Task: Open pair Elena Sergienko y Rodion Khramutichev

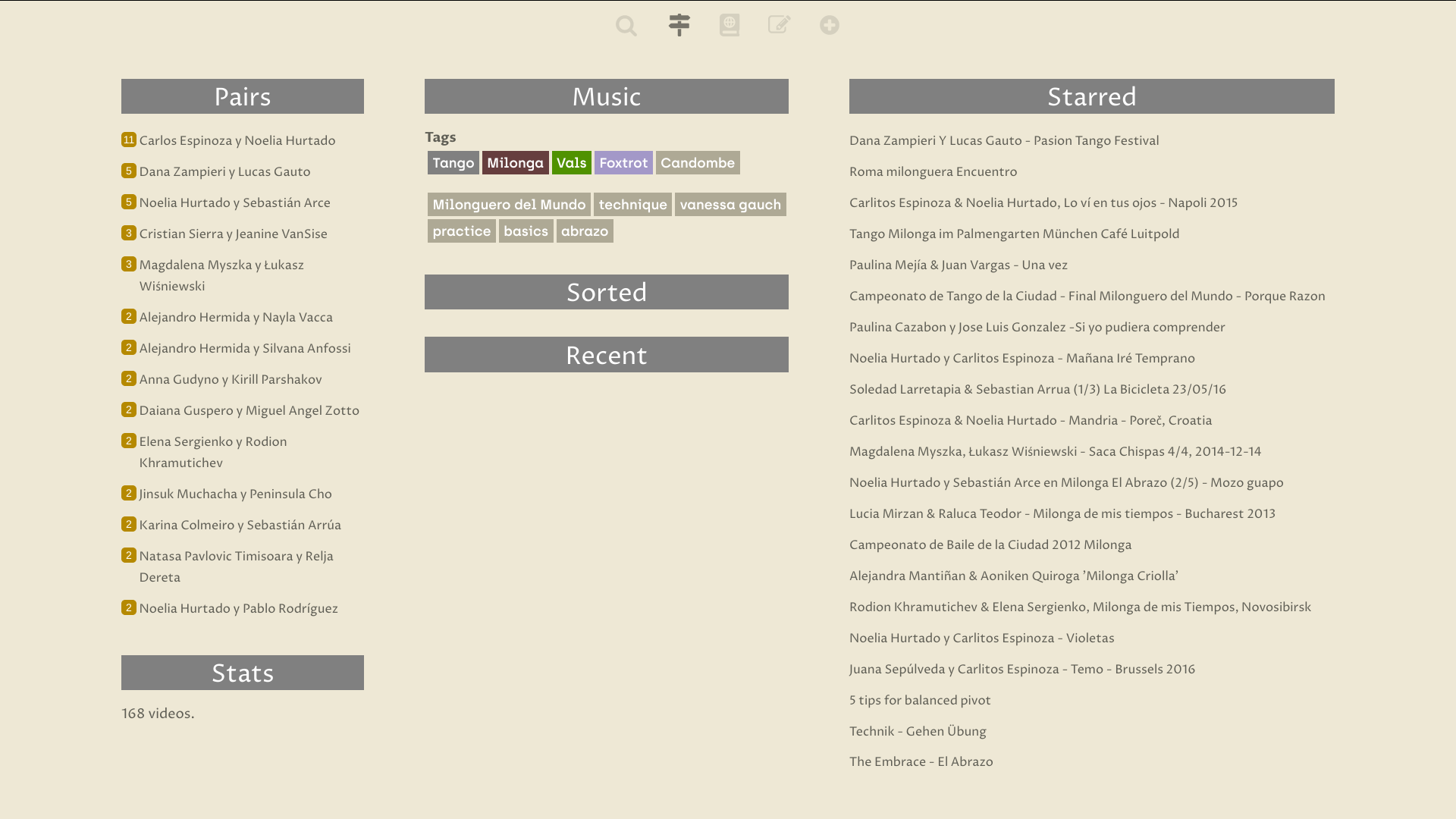Action: (x=213, y=452)
